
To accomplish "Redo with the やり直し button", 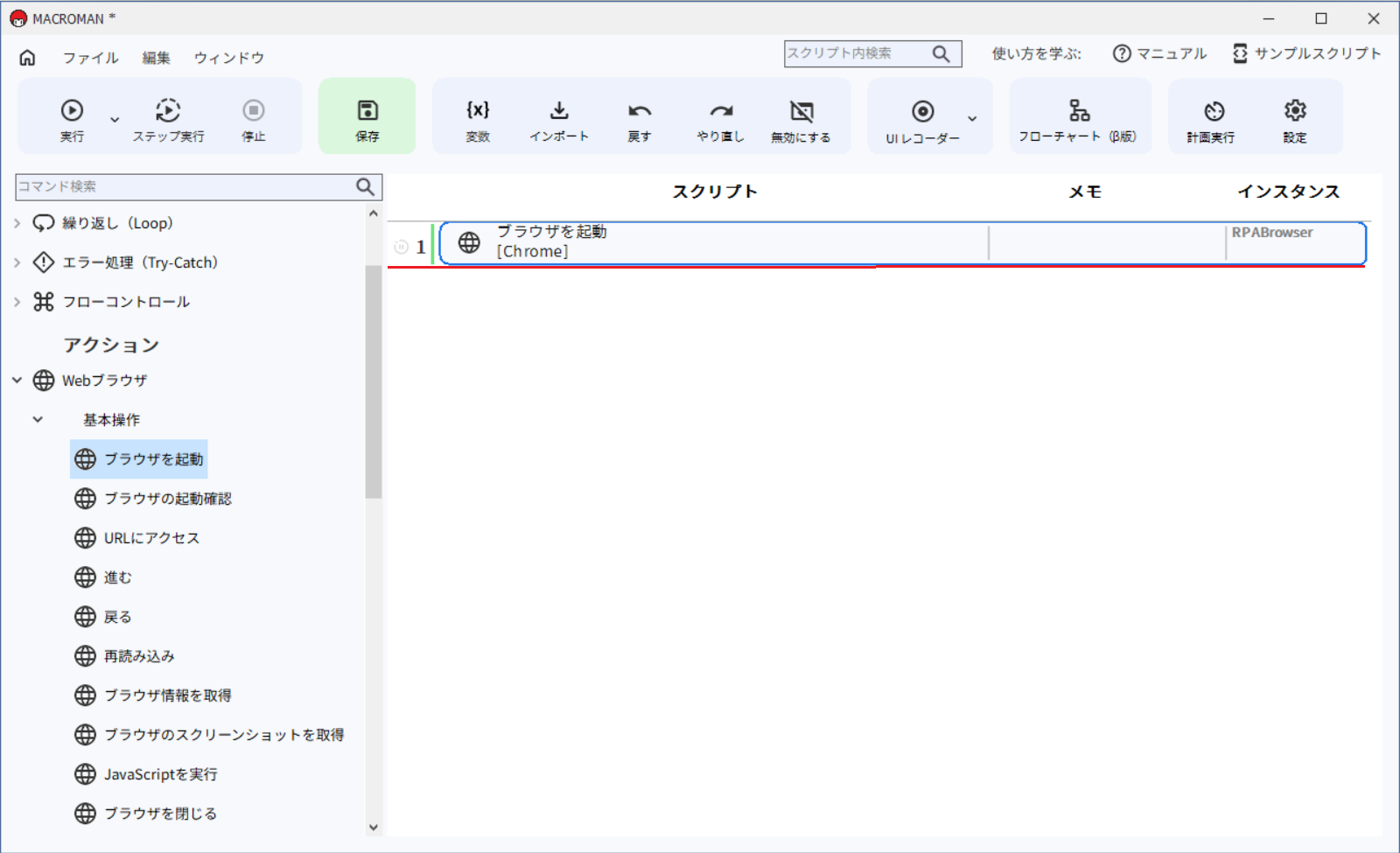I will click(x=720, y=120).
